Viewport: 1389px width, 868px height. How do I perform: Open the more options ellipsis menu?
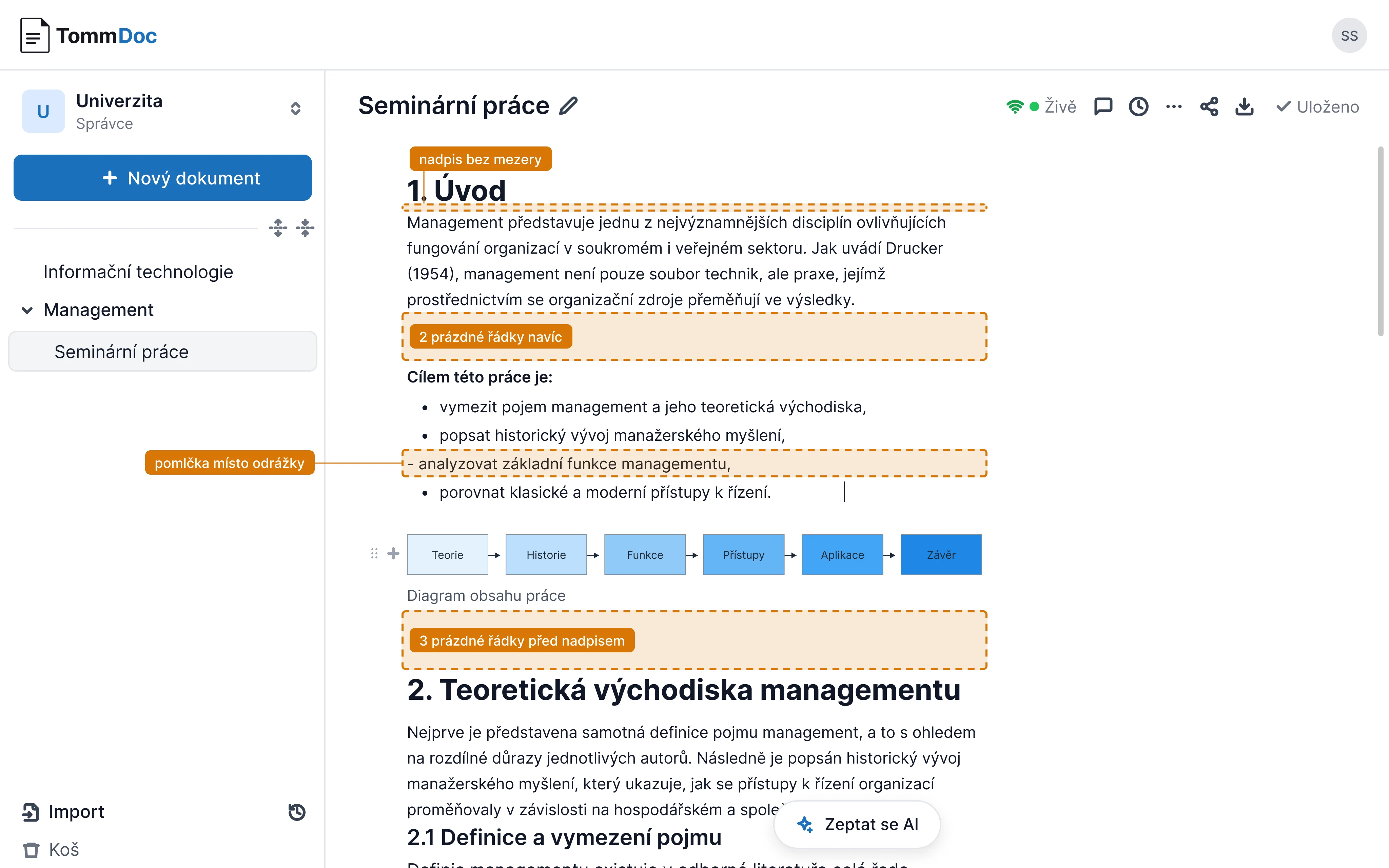pos(1174,107)
